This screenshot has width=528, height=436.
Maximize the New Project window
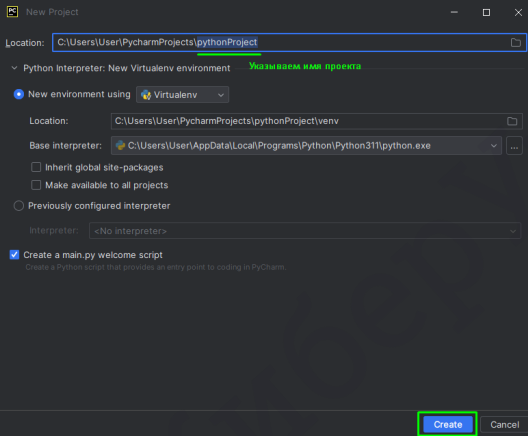[x=486, y=12]
